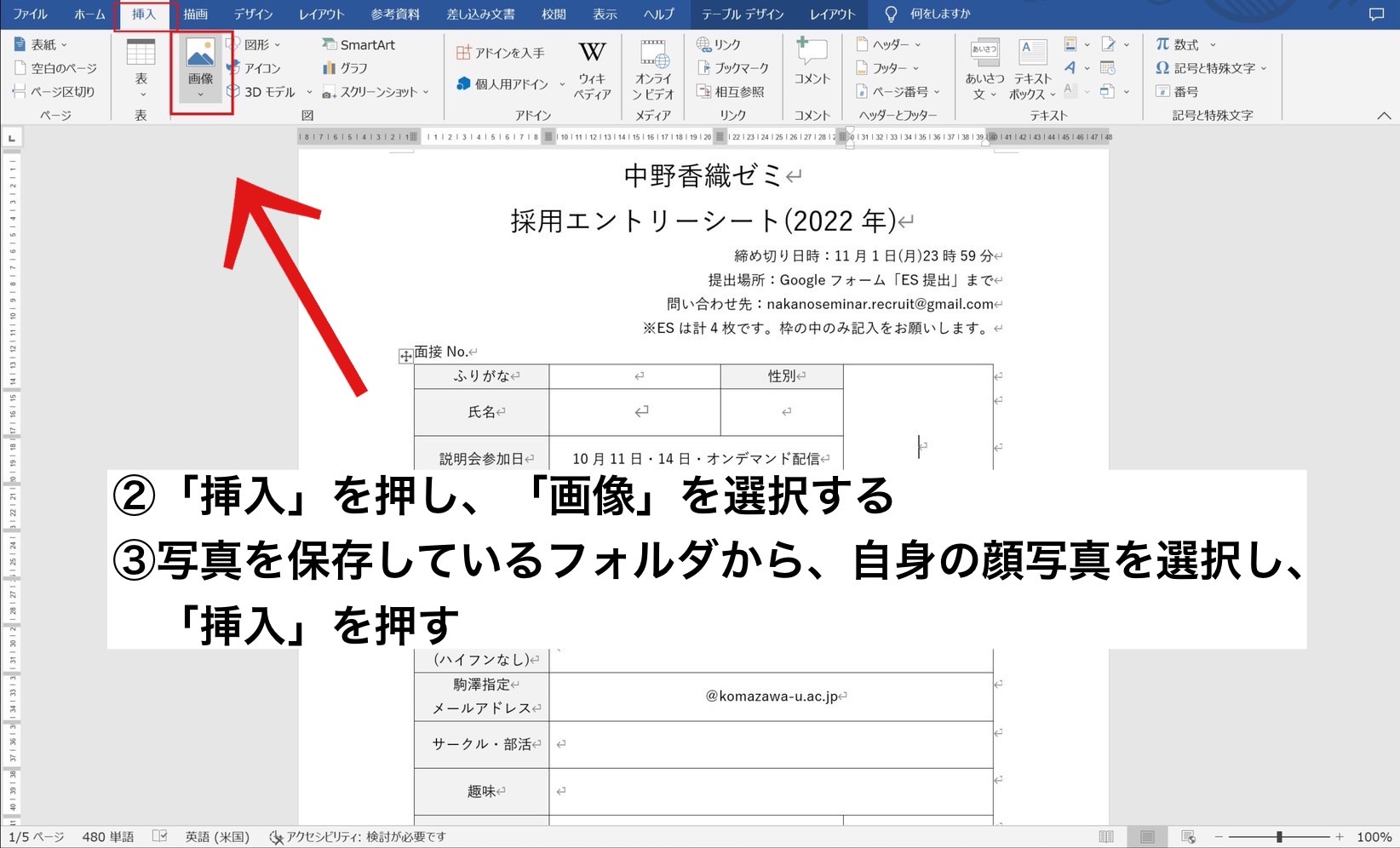This screenshot has height=848, width=1400.
Task: Switch to the デザイン Design tab
Action: 254,14
